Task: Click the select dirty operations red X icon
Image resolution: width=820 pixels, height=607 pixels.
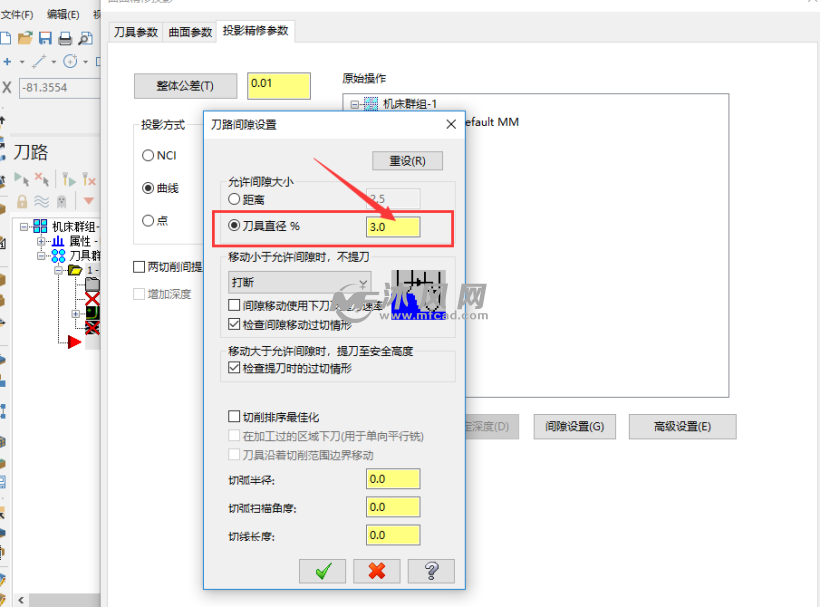Action: 41,180
